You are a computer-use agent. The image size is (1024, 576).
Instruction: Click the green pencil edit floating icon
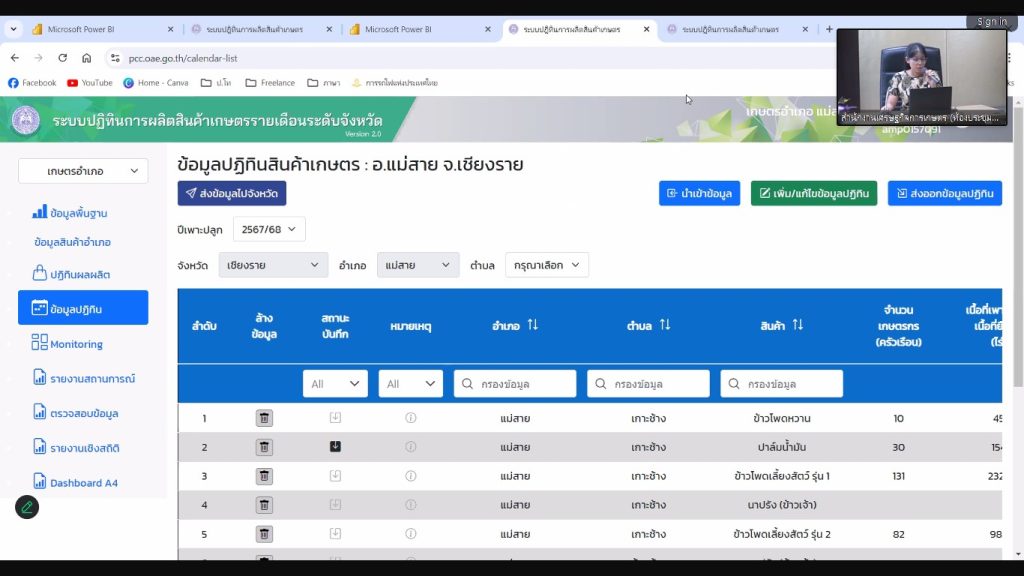coord(27,507)
